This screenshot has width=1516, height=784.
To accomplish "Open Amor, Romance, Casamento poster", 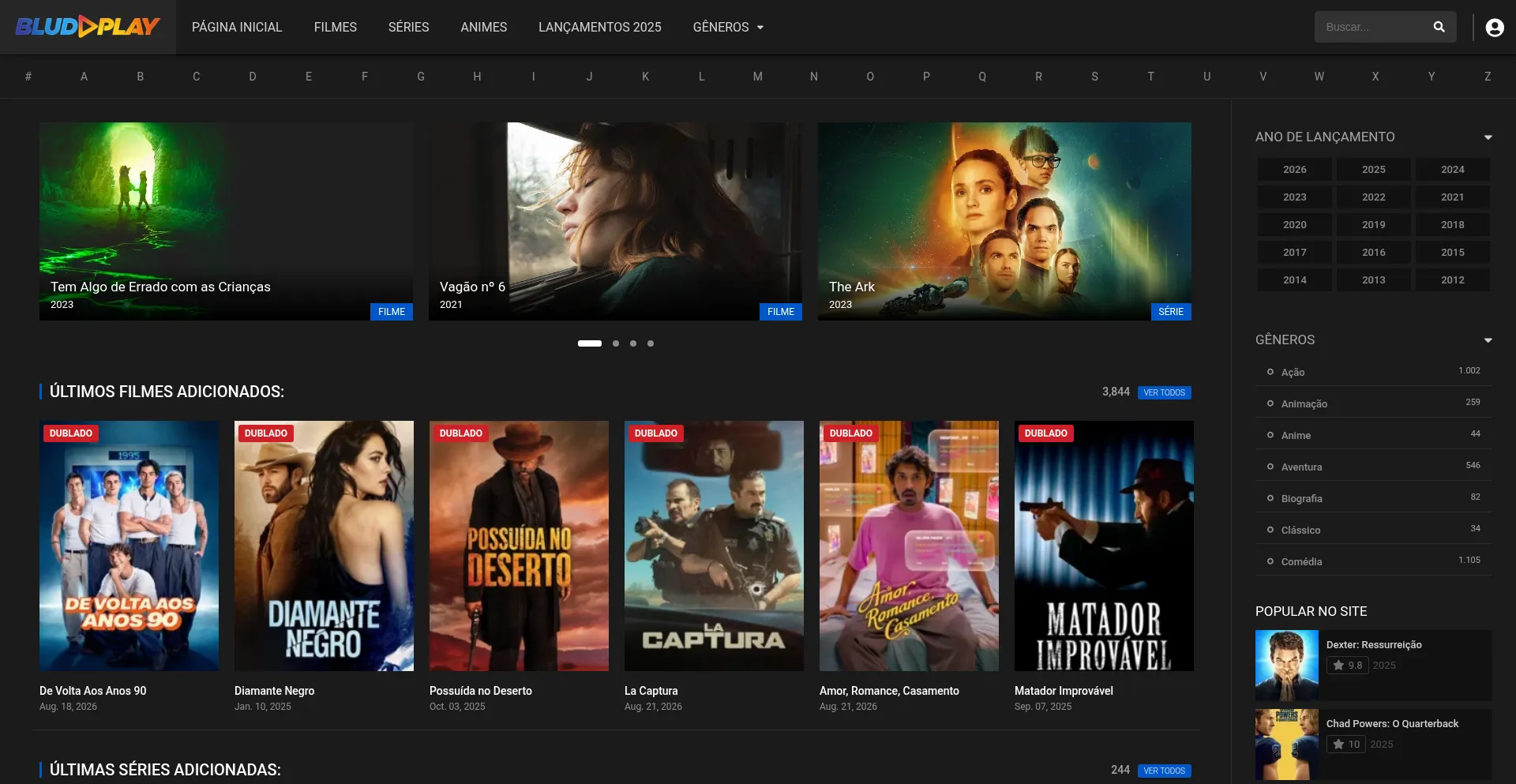I will (909, 546).
